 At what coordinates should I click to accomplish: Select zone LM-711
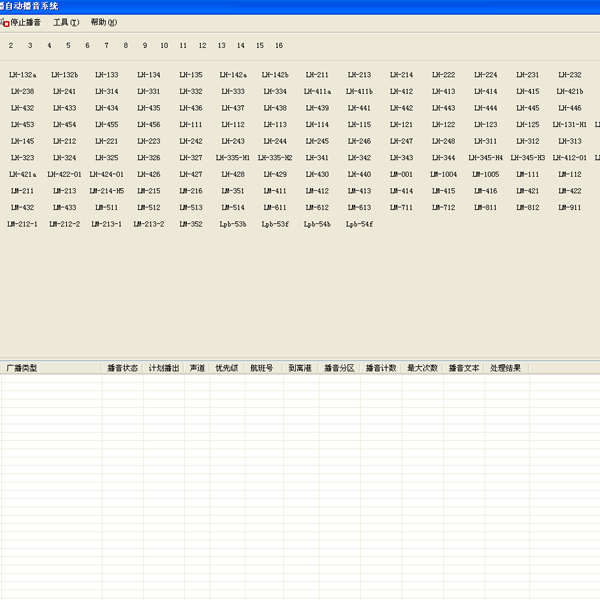click(401, 208)
